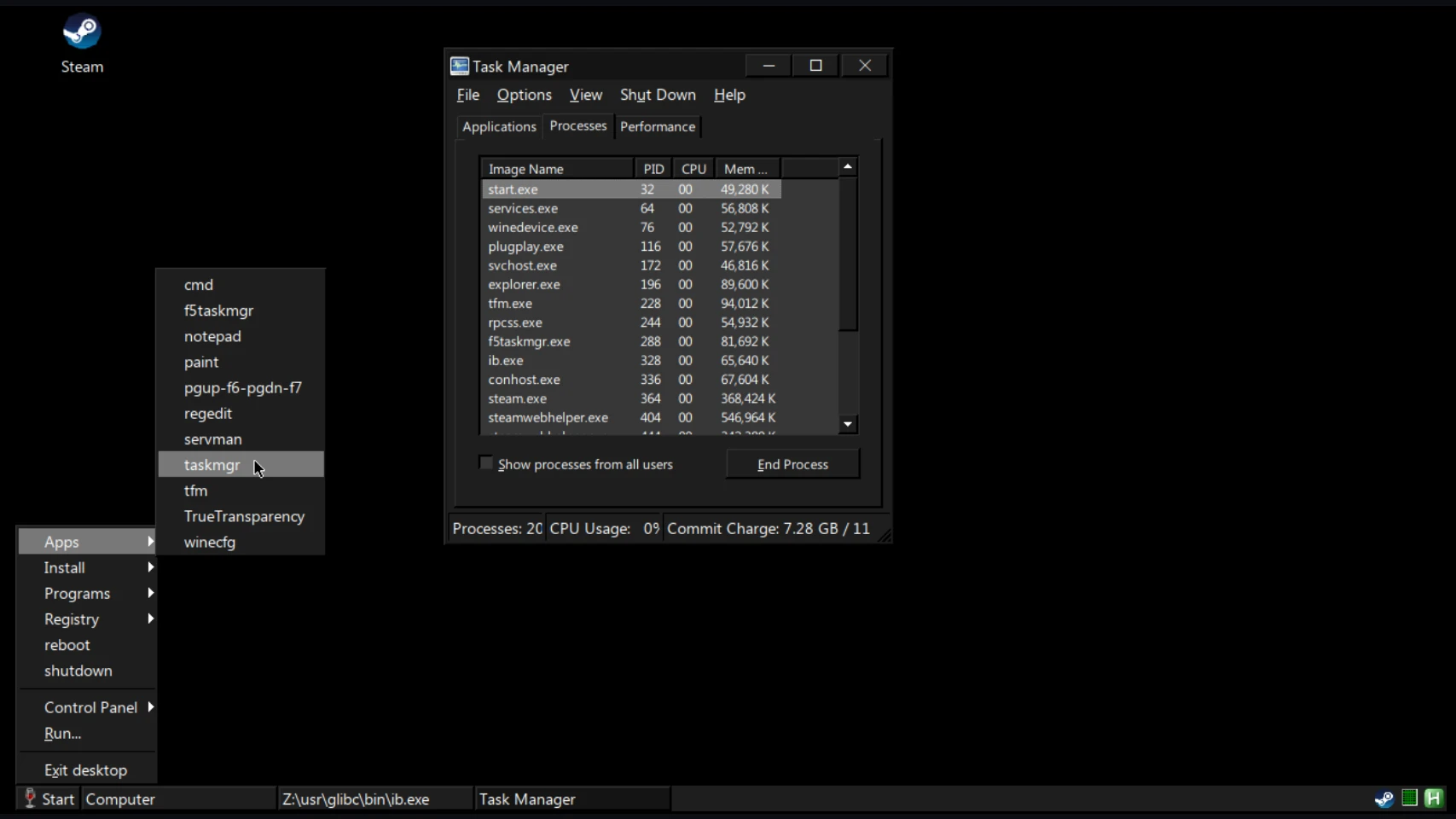Expand the Install submenu
Image resolution: width=1456 pixels, height=819 pixels.
click(87, 567)
